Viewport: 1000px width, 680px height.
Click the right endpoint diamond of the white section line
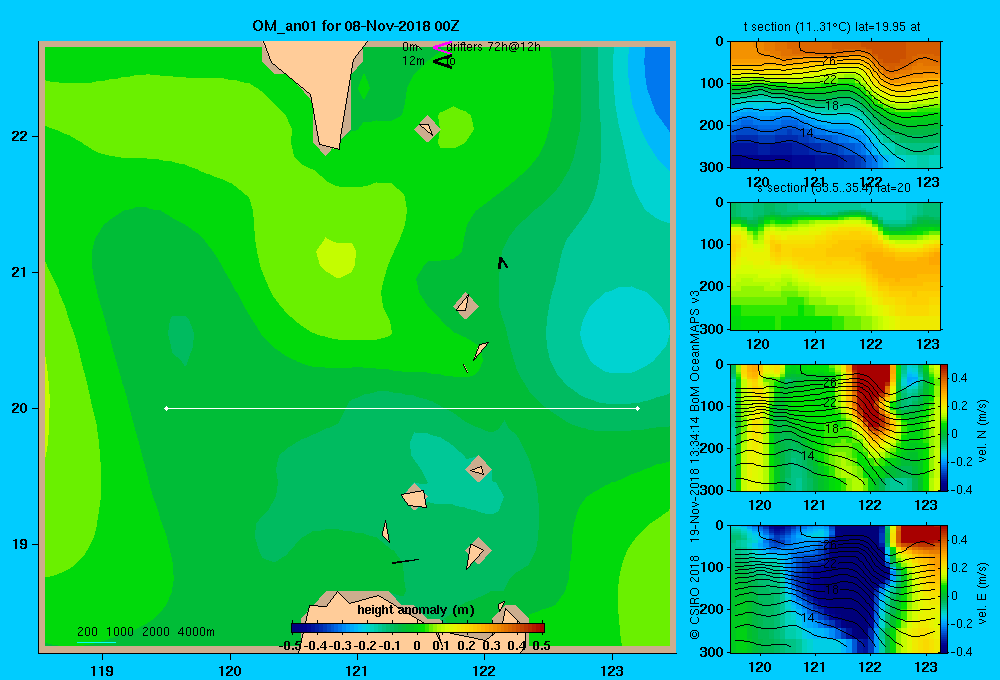[638, 408]
